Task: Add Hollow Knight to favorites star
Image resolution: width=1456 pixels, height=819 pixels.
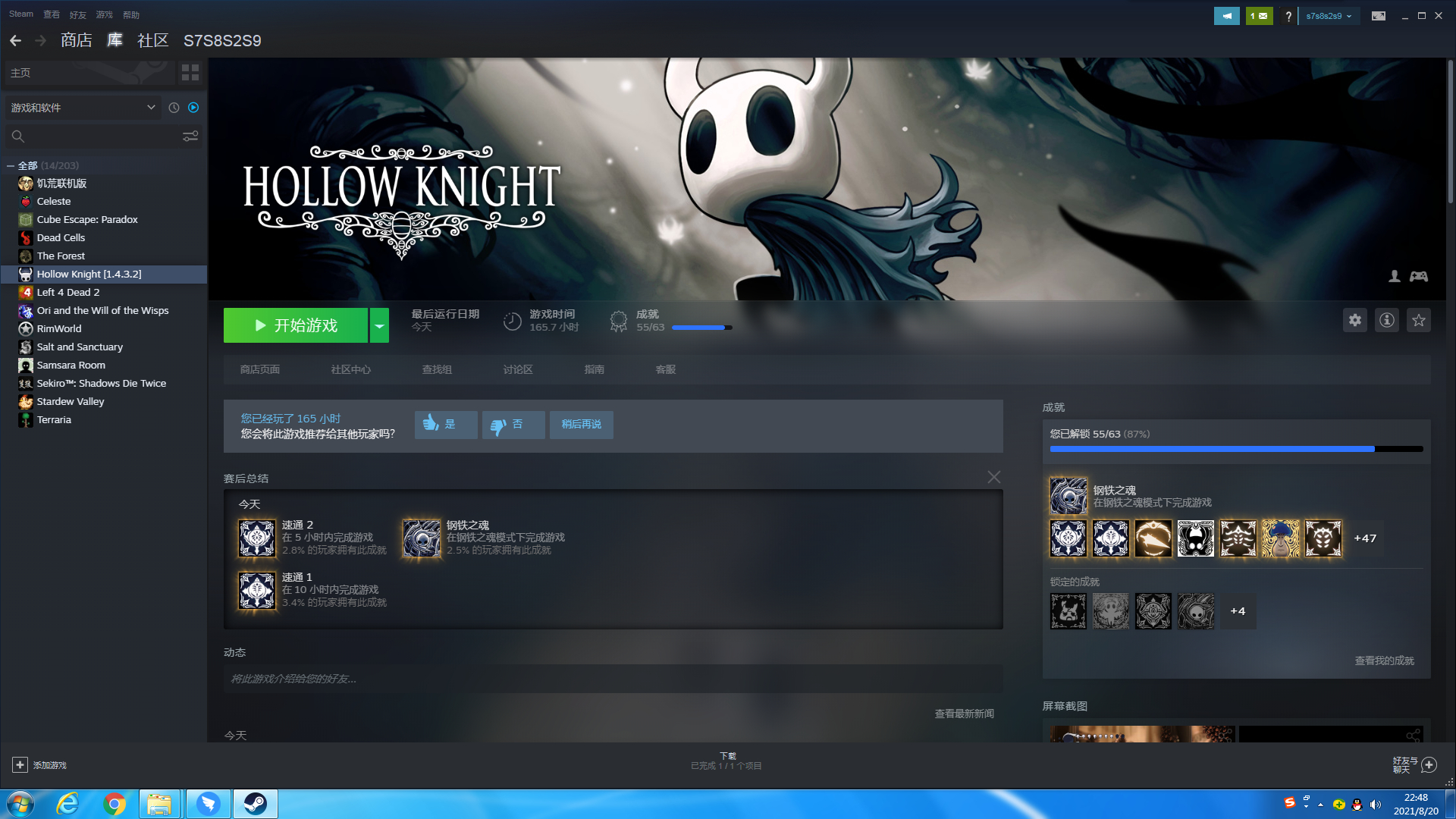Action: pyautogui.click(x=1419, y=320)
